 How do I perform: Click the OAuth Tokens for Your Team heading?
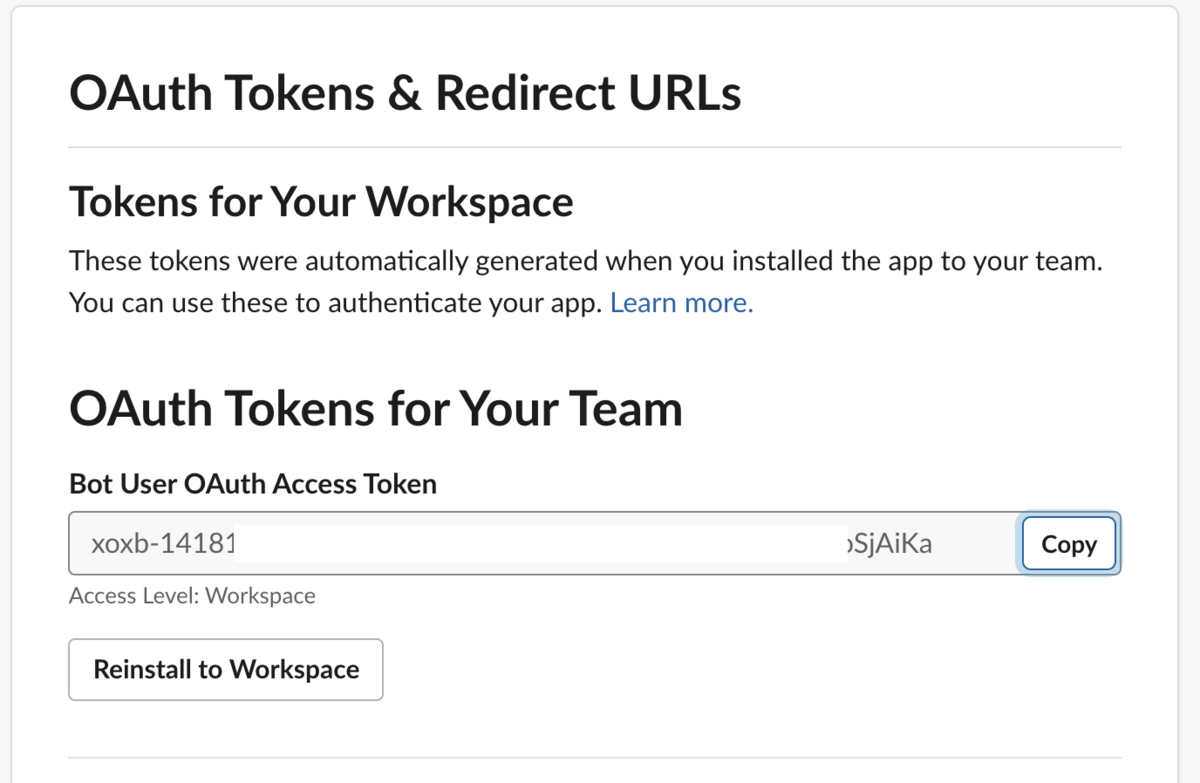pyautogui.click(x=376, y=409)
